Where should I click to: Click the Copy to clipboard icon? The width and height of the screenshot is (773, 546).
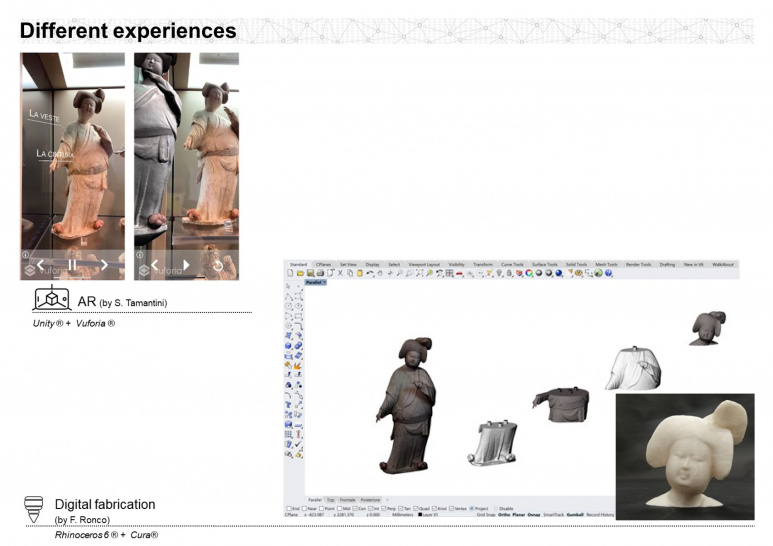[x=350, y=273]
